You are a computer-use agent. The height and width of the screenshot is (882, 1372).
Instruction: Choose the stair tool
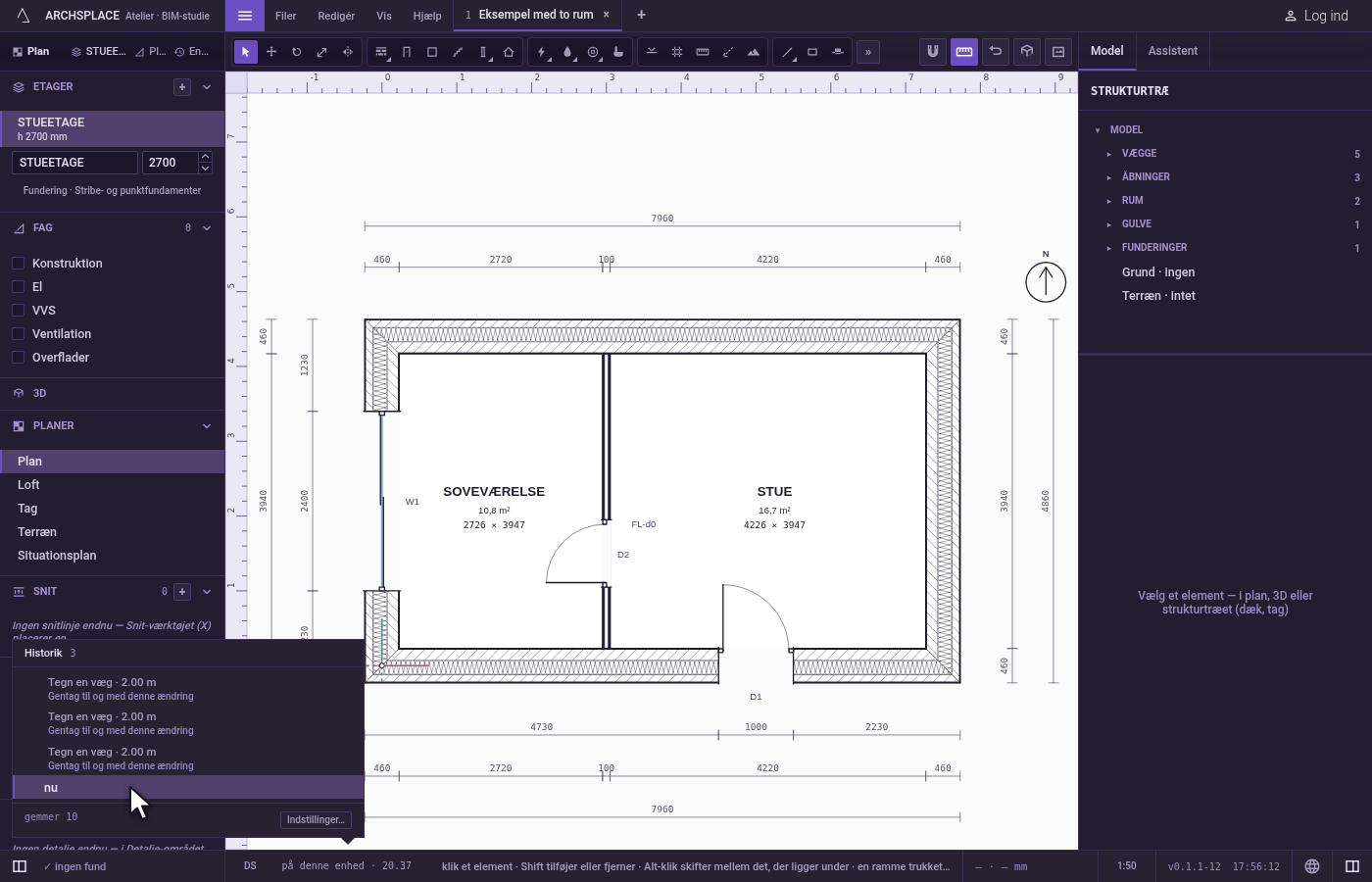[458, 52]
